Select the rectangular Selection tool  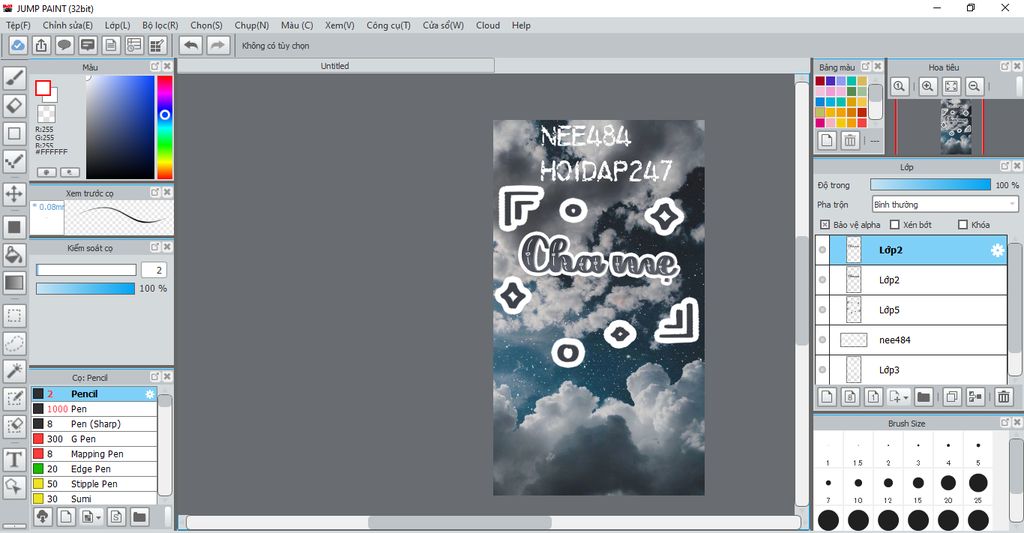pyautogui.click(x=14, y=315)
